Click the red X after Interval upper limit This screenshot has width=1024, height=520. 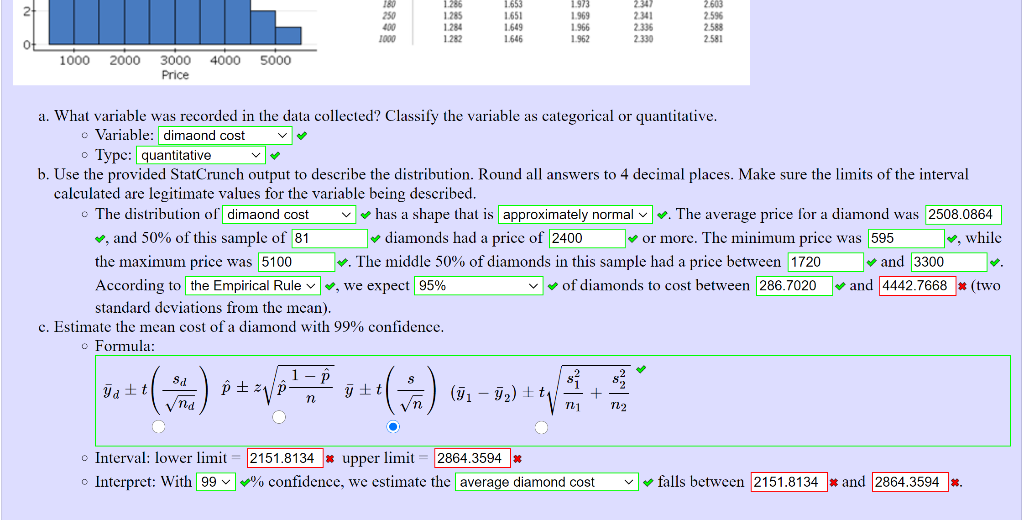coord(517,459)
